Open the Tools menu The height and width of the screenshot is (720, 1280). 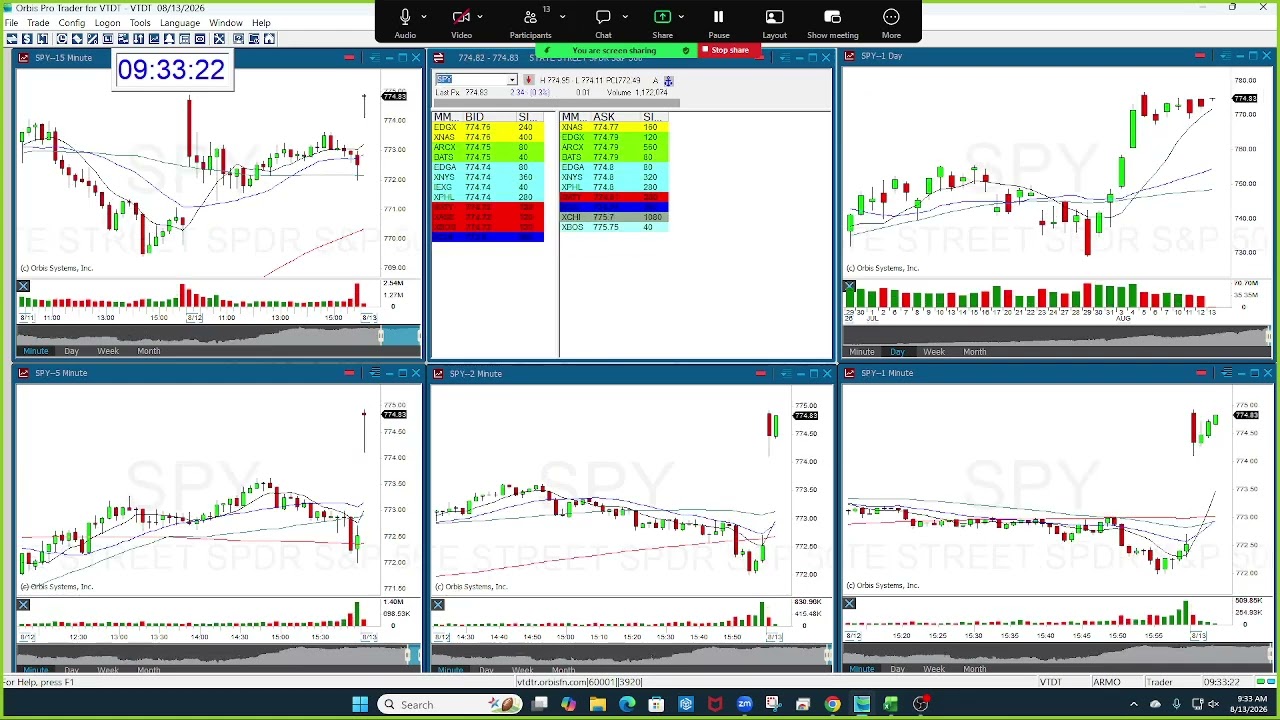pos(140,22)
